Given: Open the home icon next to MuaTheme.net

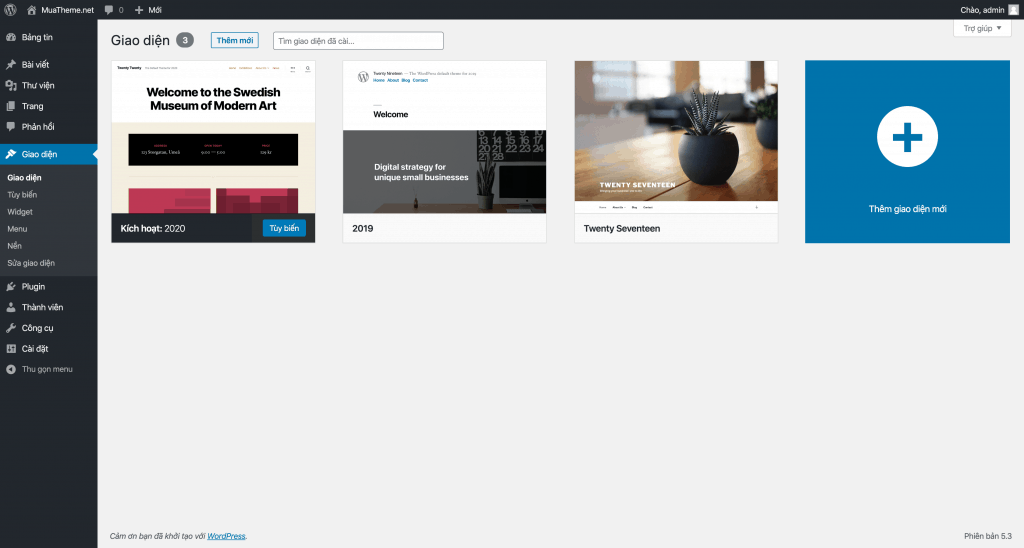Looking at the screenshot, I should pyautogui.click(x=31, y=10).
